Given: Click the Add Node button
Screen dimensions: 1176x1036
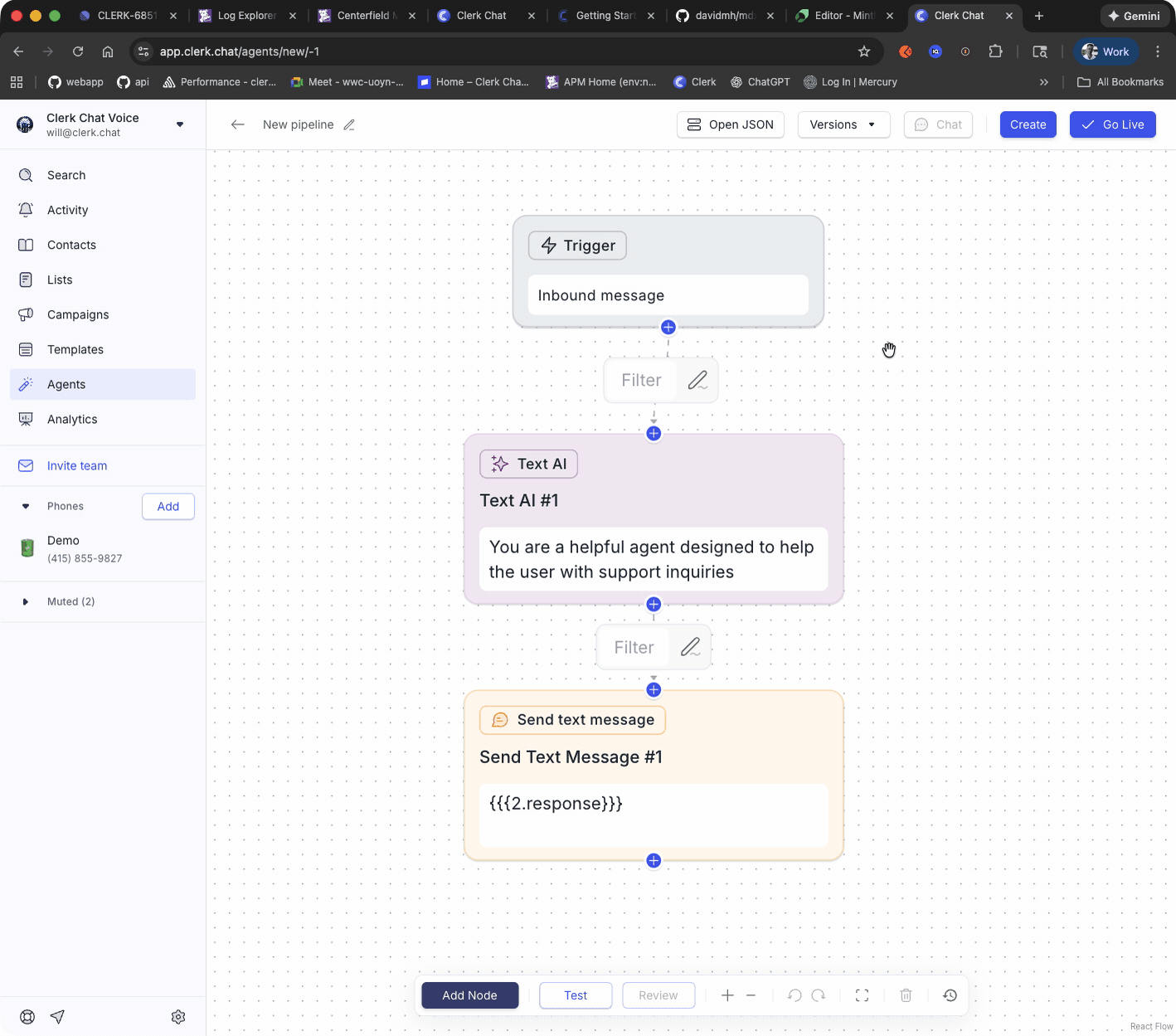Looking at the screenshot, I should 469,995.
